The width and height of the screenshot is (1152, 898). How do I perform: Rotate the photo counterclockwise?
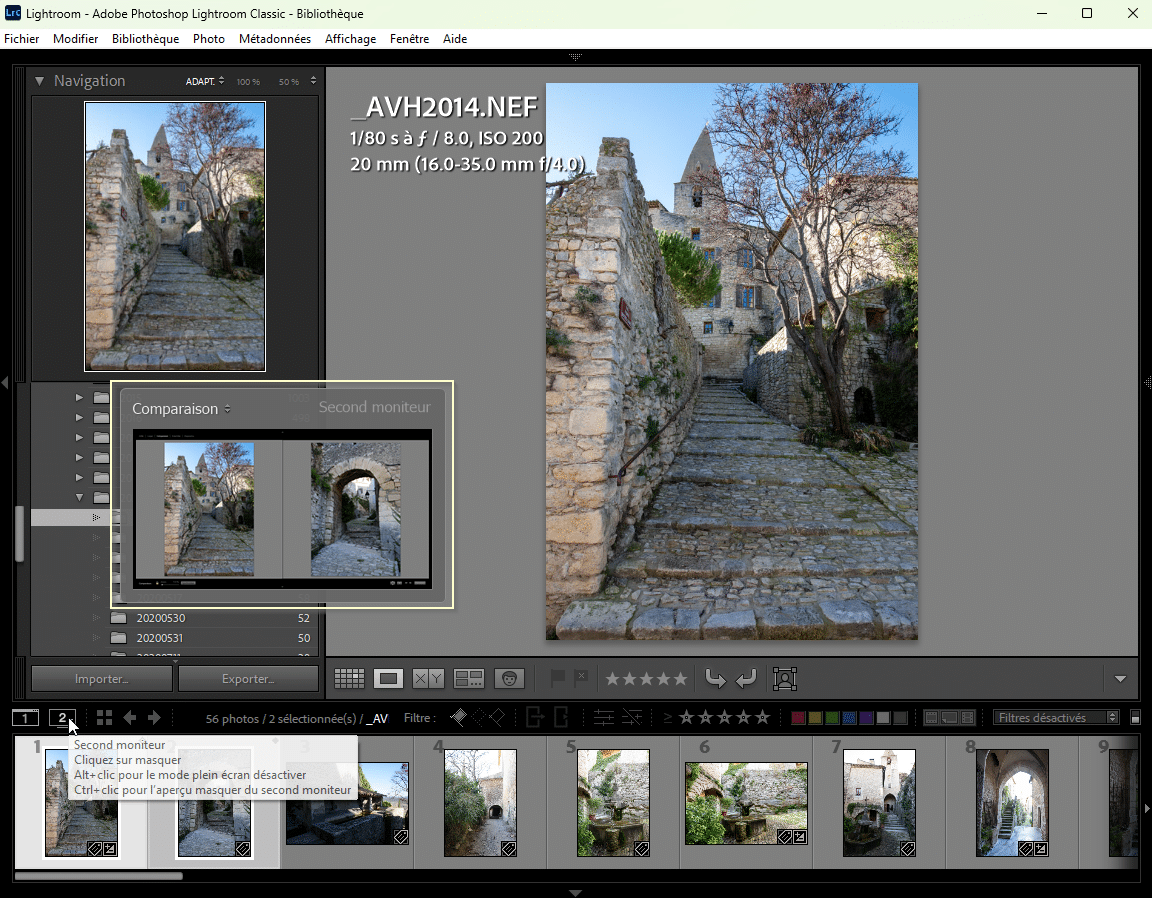click(715, 678)
